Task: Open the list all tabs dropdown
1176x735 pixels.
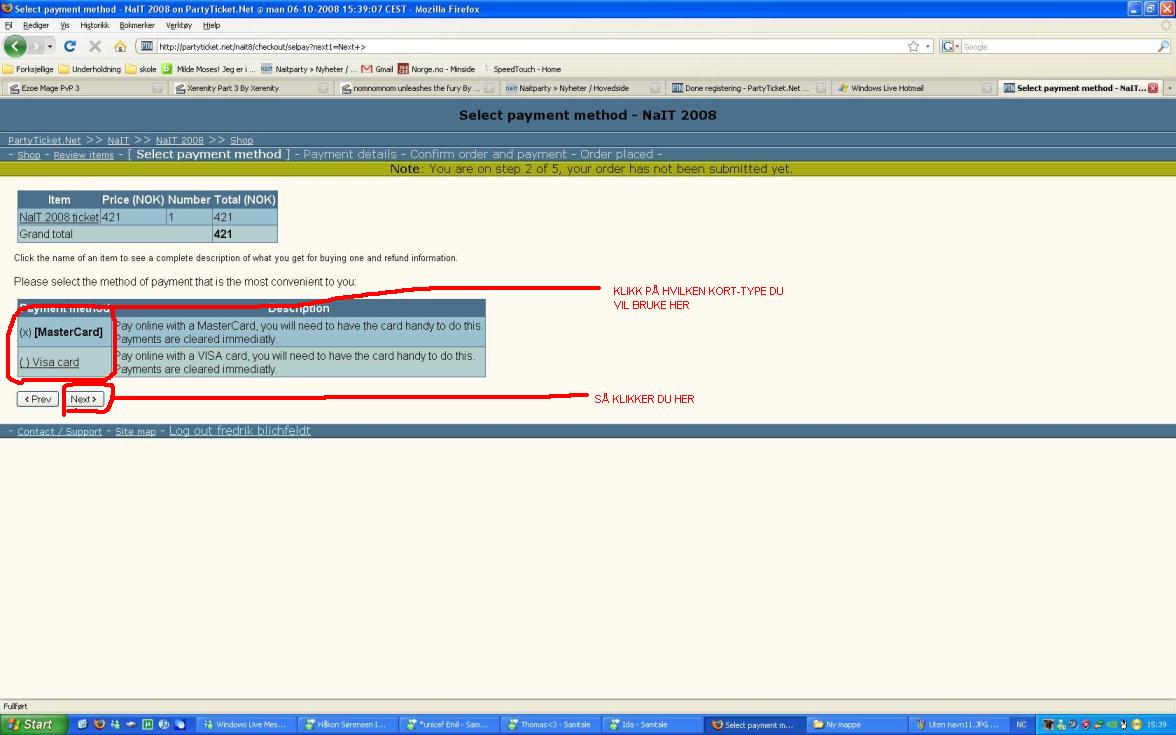Action: [1169, 88]
